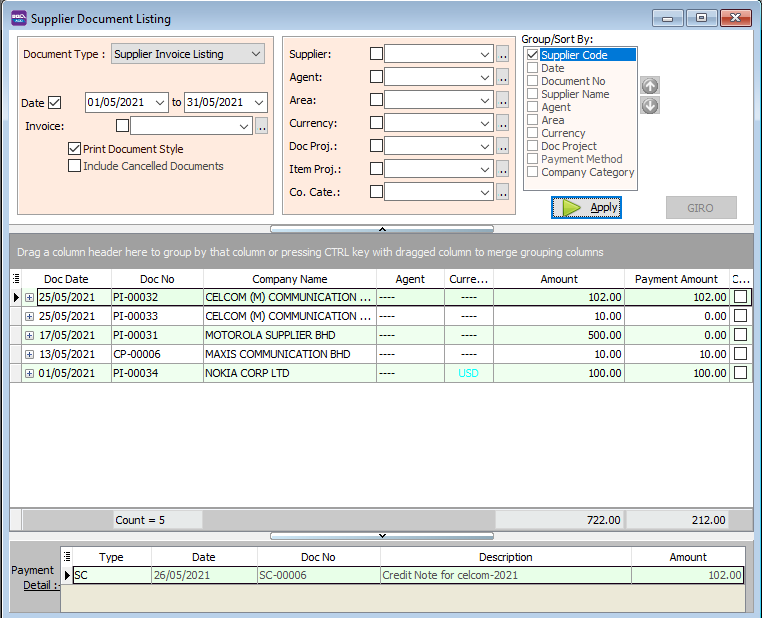Image resolution: width=762 pixels, height=618 pixels.
Task: Click the Apply button
Action: coord(587,207)
